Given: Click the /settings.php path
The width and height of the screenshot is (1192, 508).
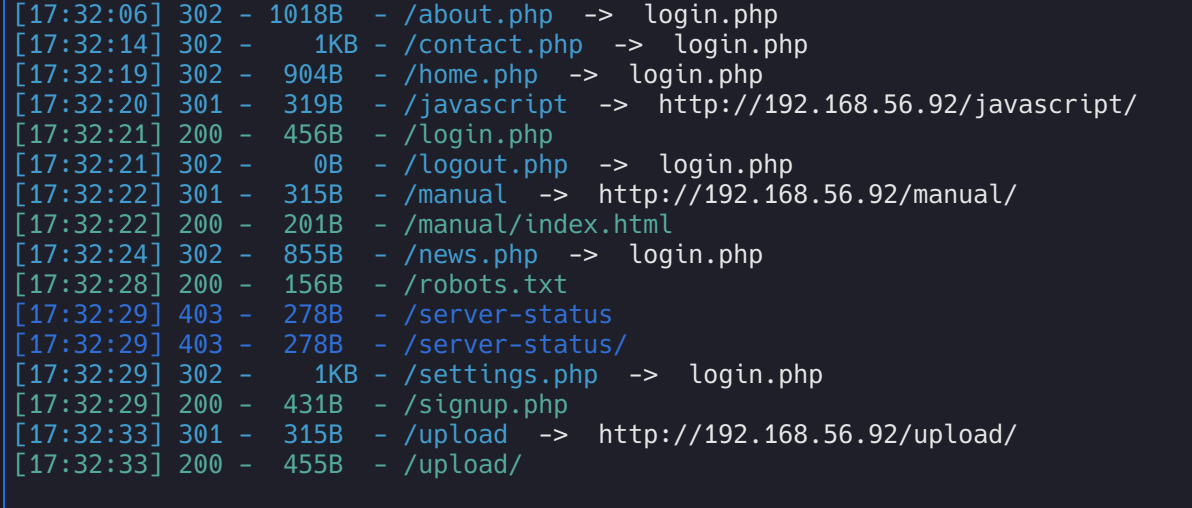Looking at the screenshot, I should pos(501,375).
